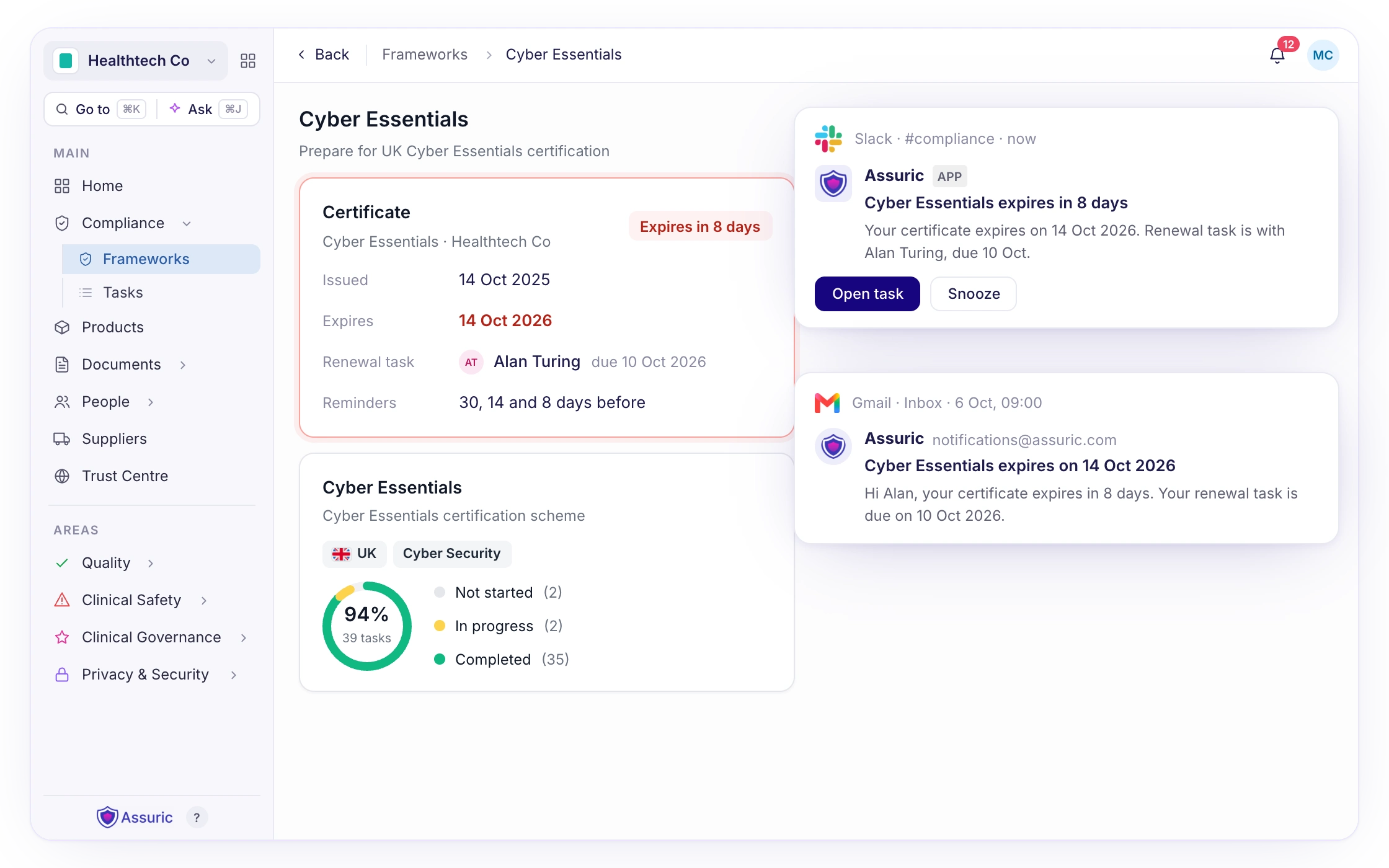Click the red 12 notification count badge
The width and height of the screenshot is (1389, 868).
click(x=1289, y=44)
